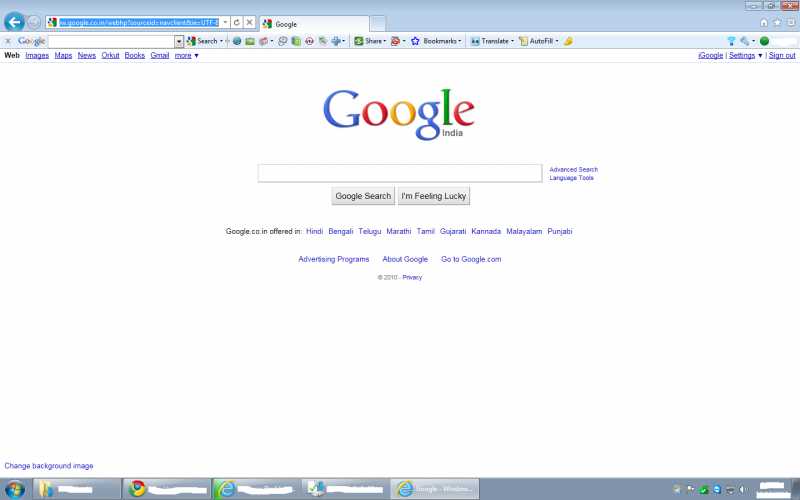Switch to Chrome in the Windows taskbar
This screenshot has height=500, width=800.
(x=167, y=489)
